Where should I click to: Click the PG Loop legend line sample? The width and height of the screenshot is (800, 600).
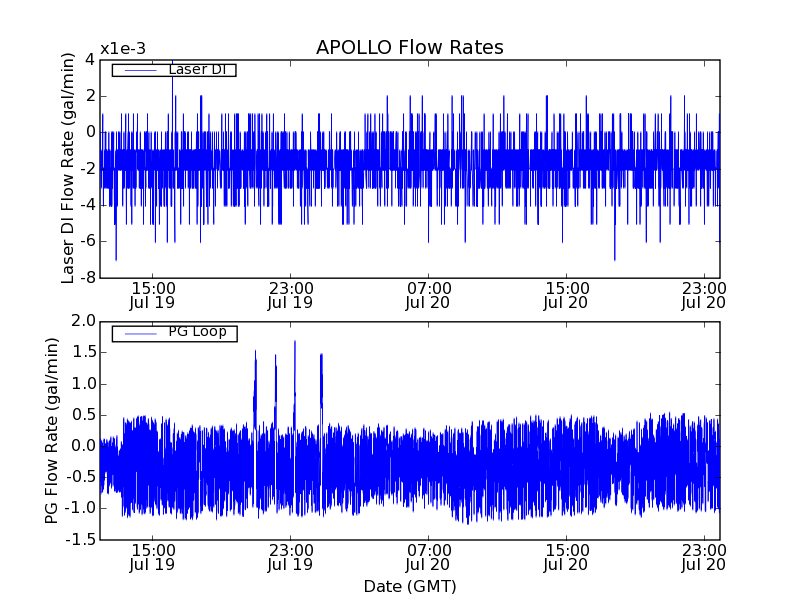[141, 334]
